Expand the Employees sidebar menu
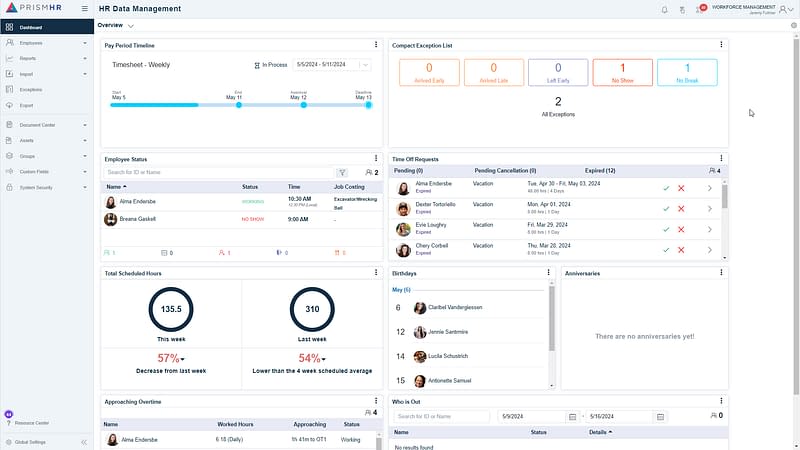This screenshot has height=450, width=800. click(45, 43)
